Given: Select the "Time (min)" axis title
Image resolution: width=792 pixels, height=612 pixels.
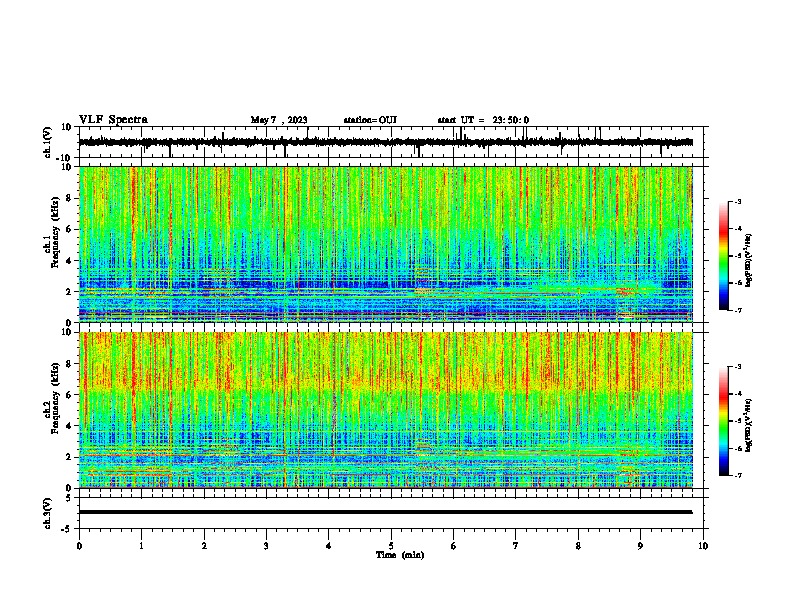Looking at the screenshot, I should pyautogui.click(x=400, y=555).
